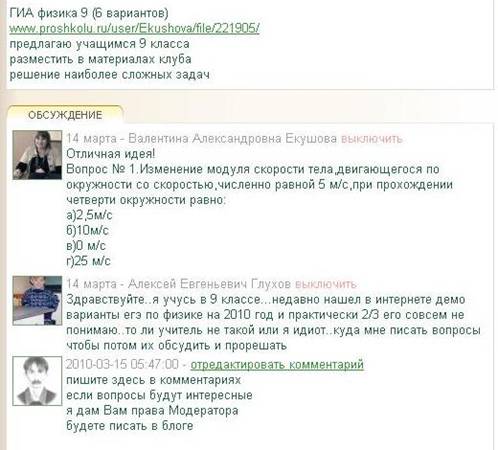Click выключить next to Алексей Глухов's comment
The width and height of the screenshot is (498, 450).
[x=326, y=284]
